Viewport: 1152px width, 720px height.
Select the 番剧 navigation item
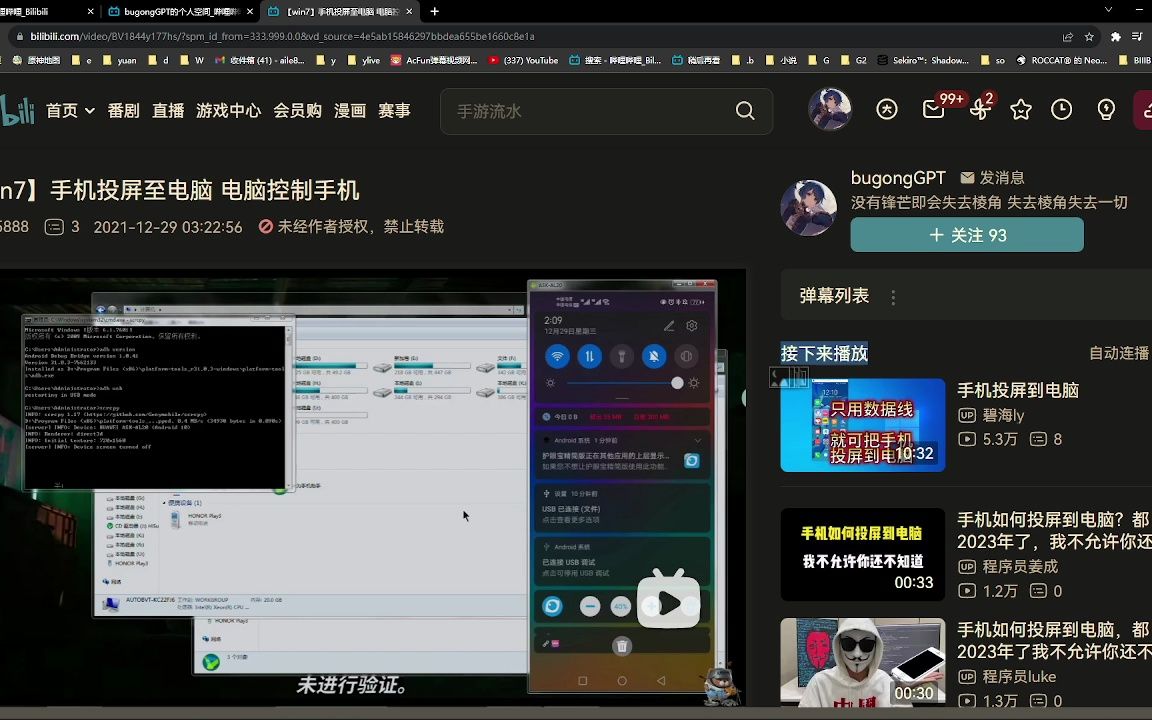click(x=122, y=111)
